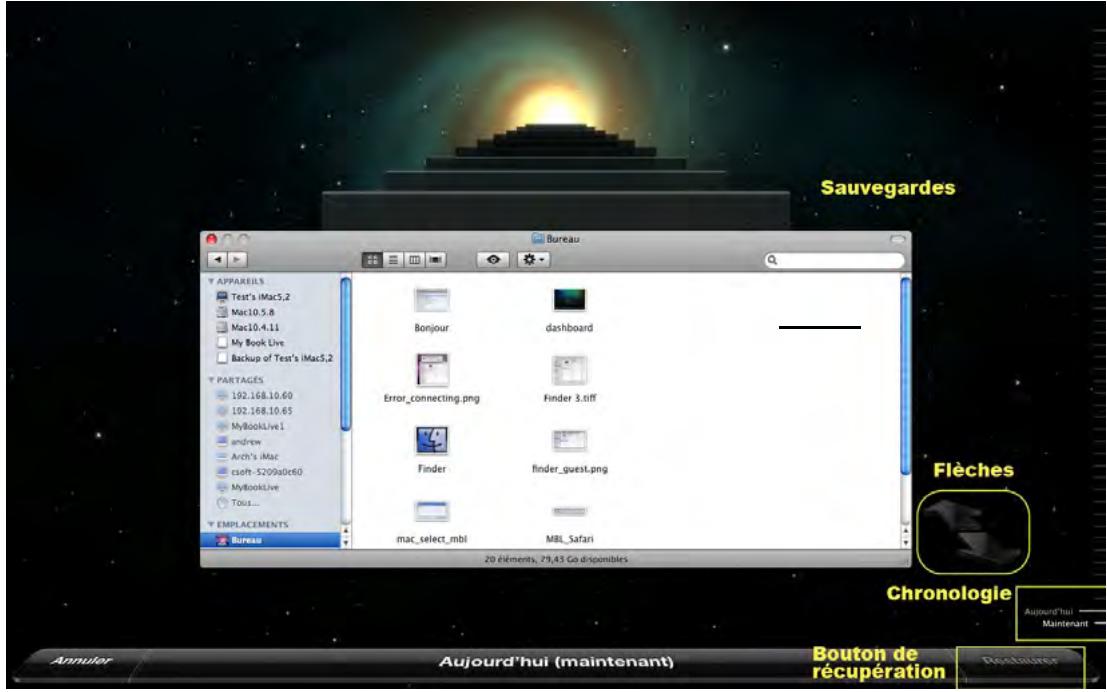Select Aujourd'hui on the timeline
This screenshot has height=692, width=1107.
click(1048, 612)
